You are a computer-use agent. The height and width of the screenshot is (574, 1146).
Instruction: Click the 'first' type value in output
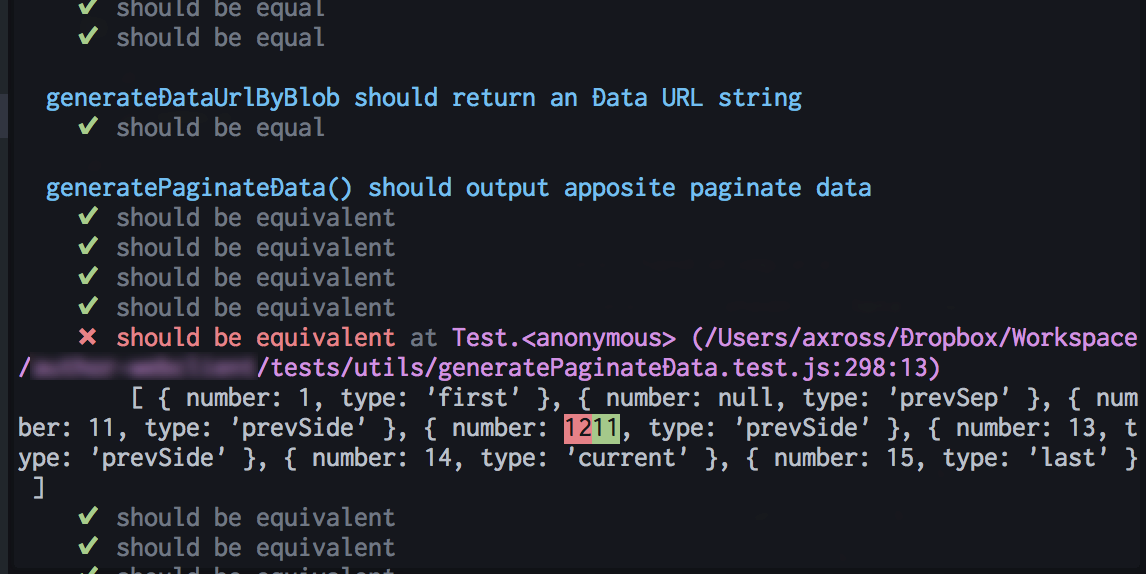coord(474,398)
